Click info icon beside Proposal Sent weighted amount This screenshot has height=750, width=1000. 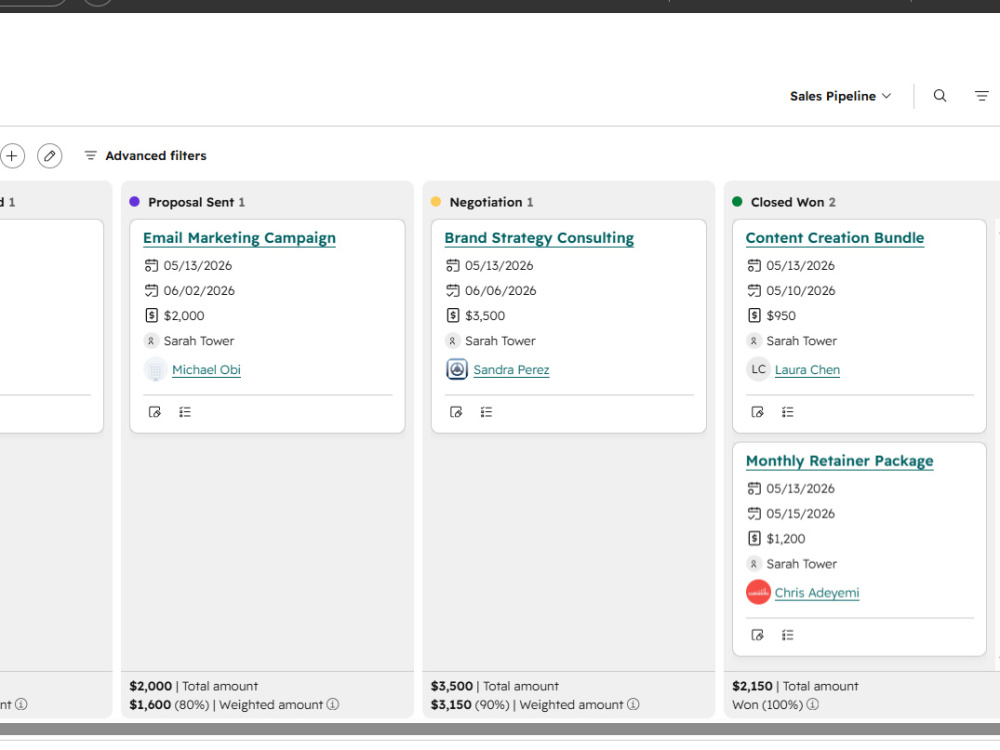333,705
